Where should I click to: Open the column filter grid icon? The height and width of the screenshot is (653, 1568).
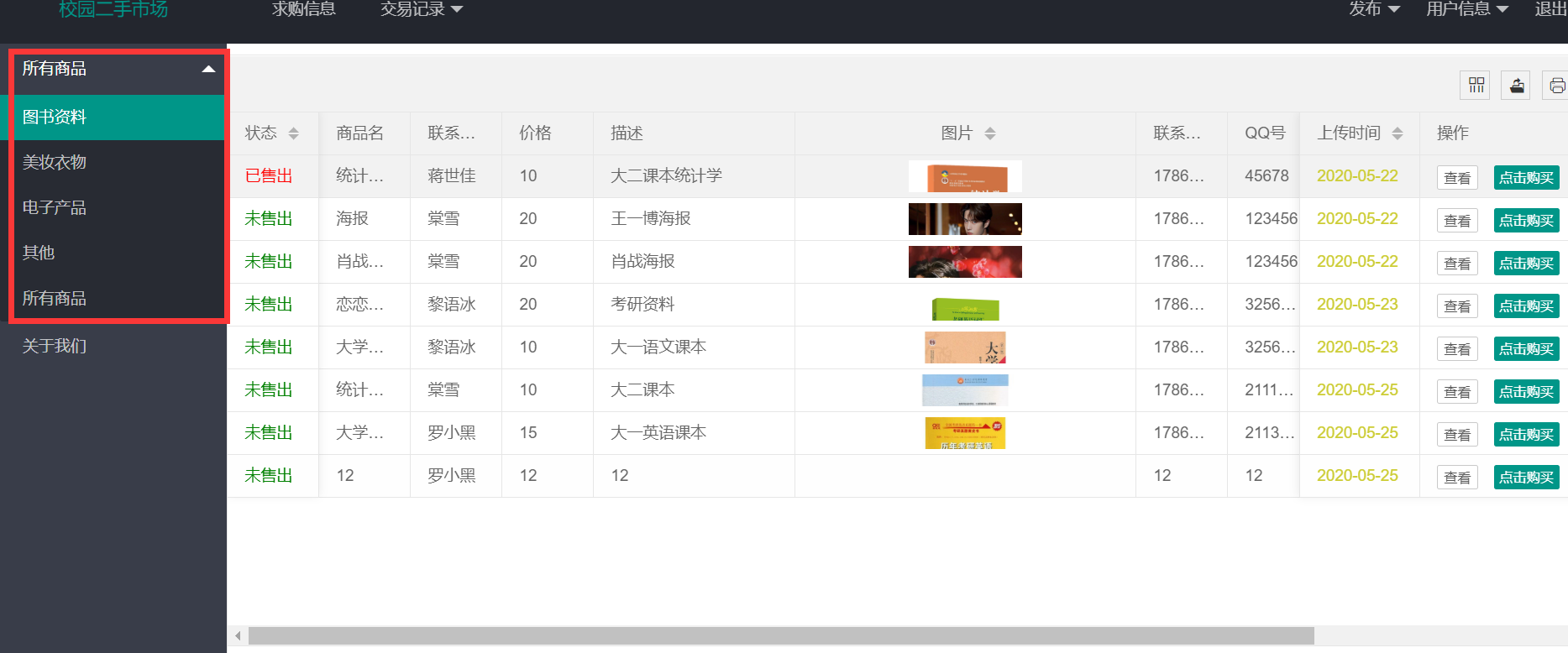(x=1475, y=85)
